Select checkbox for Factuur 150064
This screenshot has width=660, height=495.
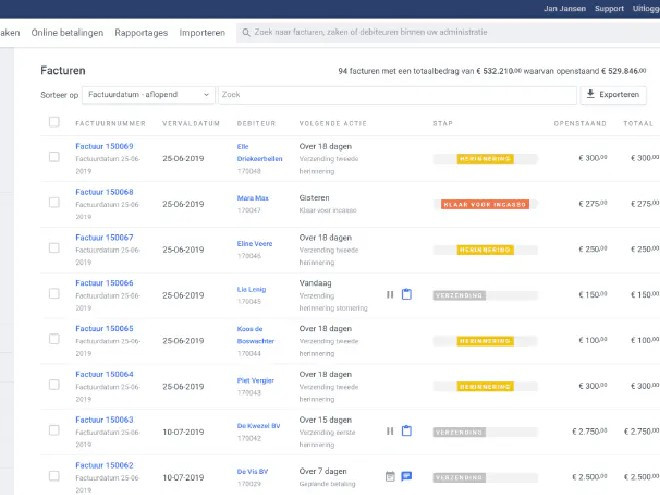54,384
